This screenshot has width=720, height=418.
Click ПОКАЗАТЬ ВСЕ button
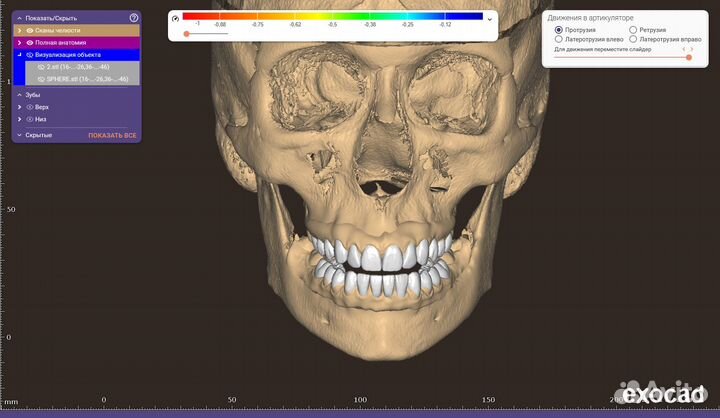click(112, 135)
